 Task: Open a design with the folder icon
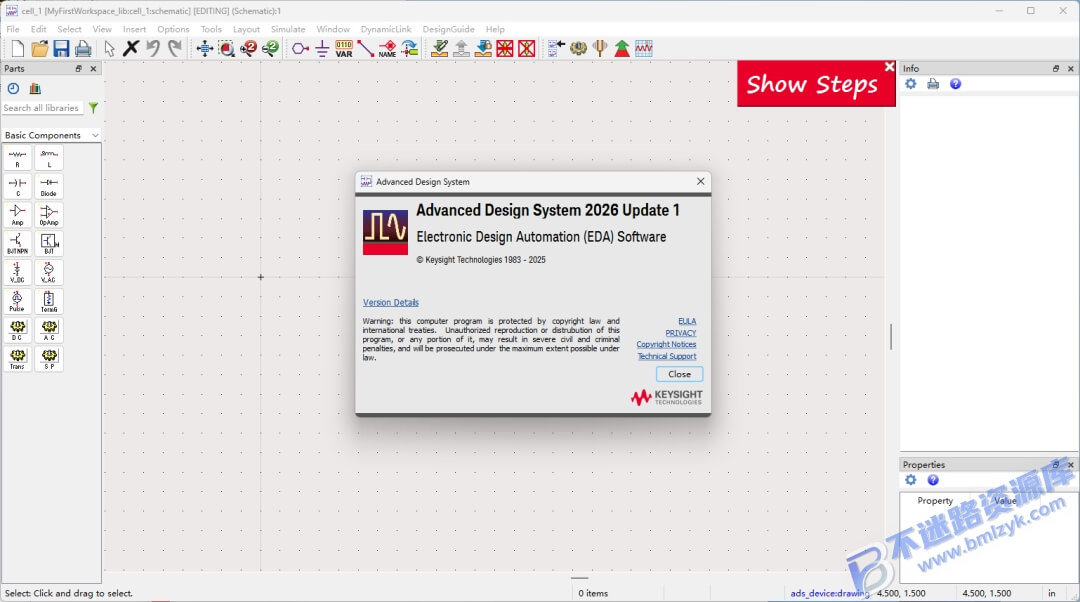click(x=39, y=48)
